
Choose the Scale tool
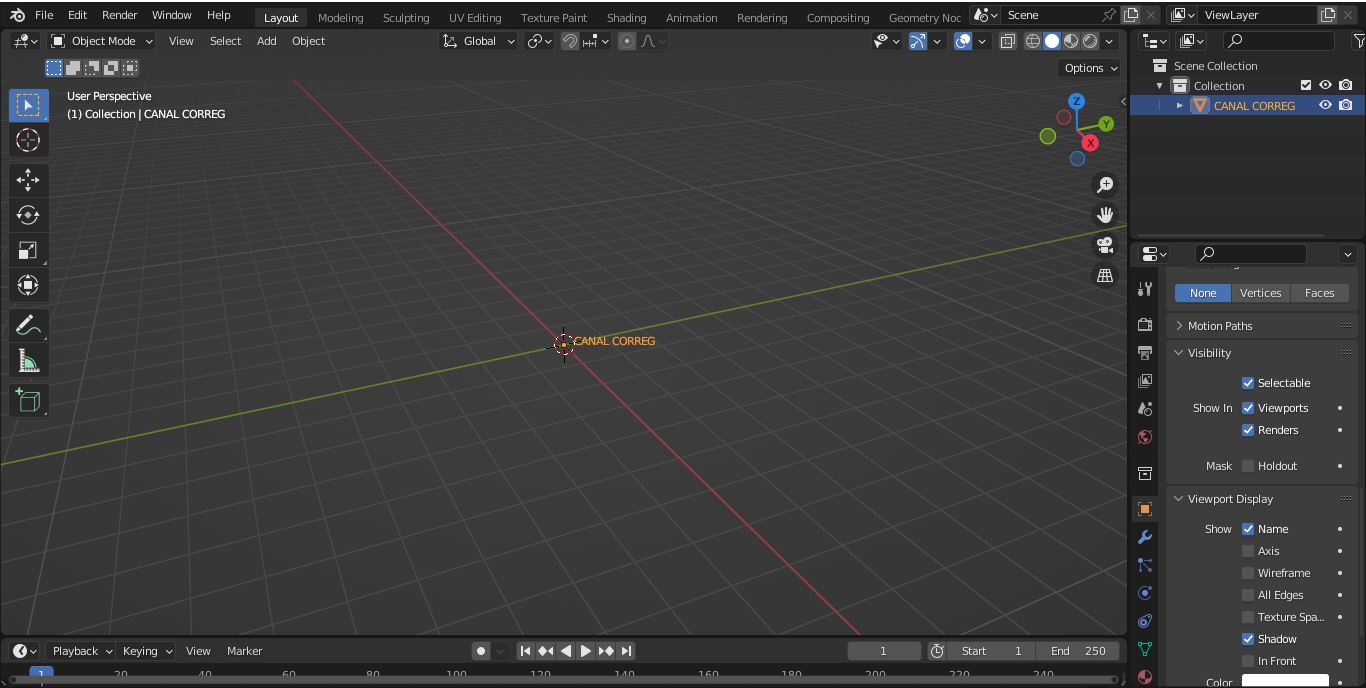click(x=28, y=250)
